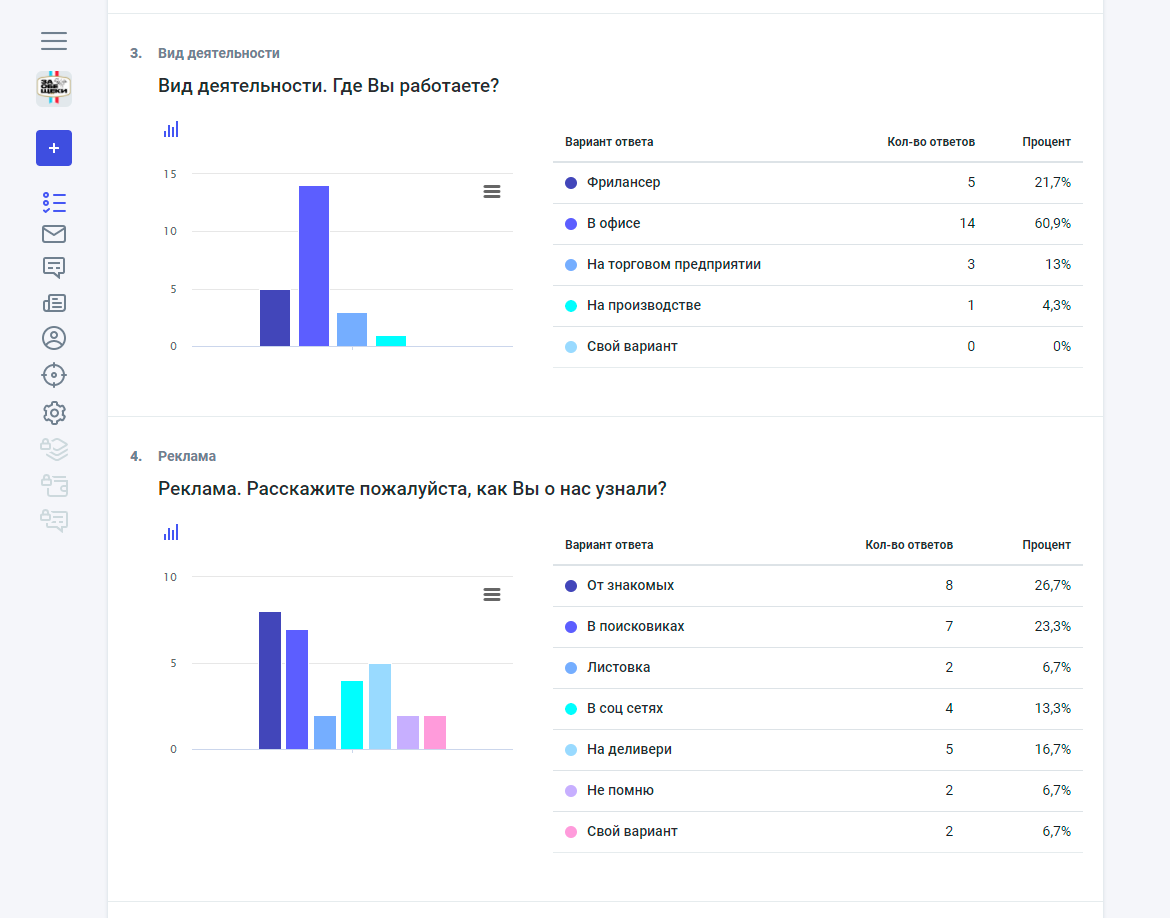This screenshot has width=1170, height=918.
Task: Open the settings gear in the sidebar
Action: [x=54, y=412]
